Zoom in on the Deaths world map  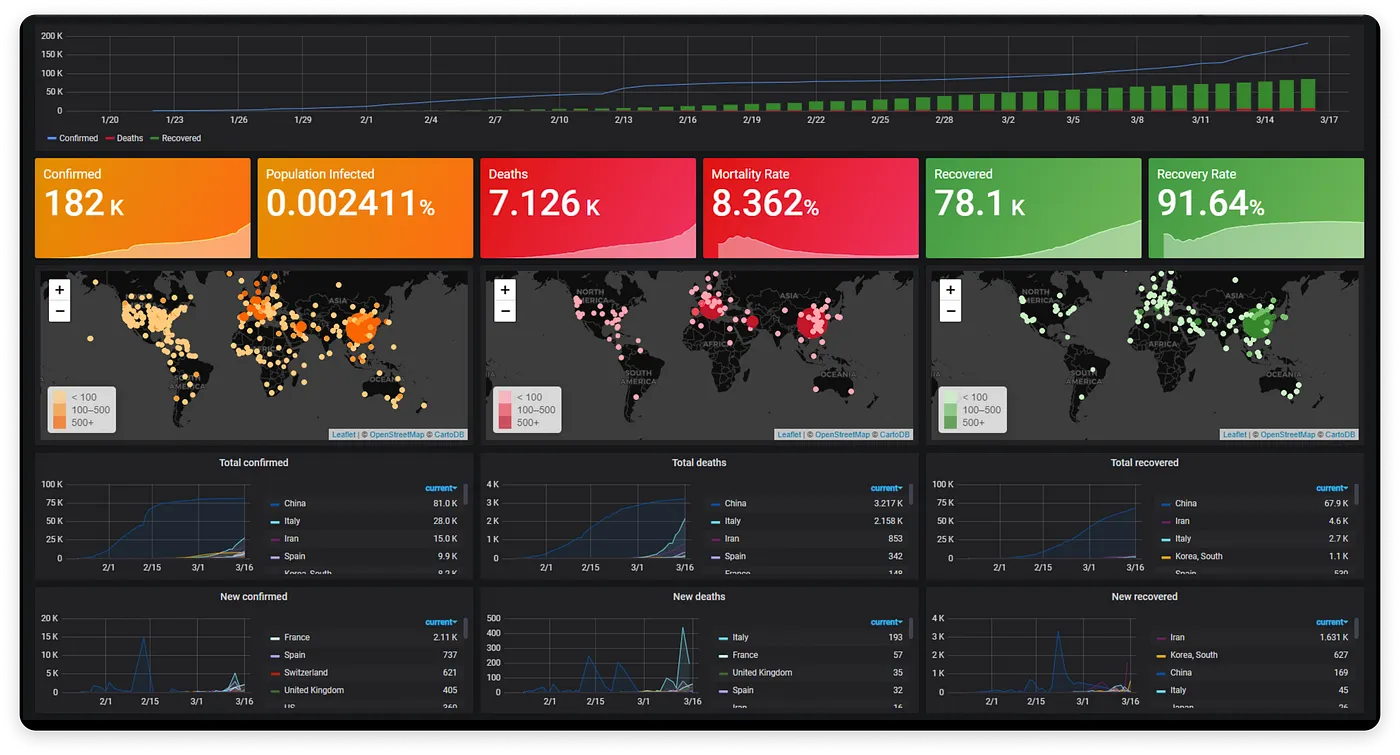504,290
